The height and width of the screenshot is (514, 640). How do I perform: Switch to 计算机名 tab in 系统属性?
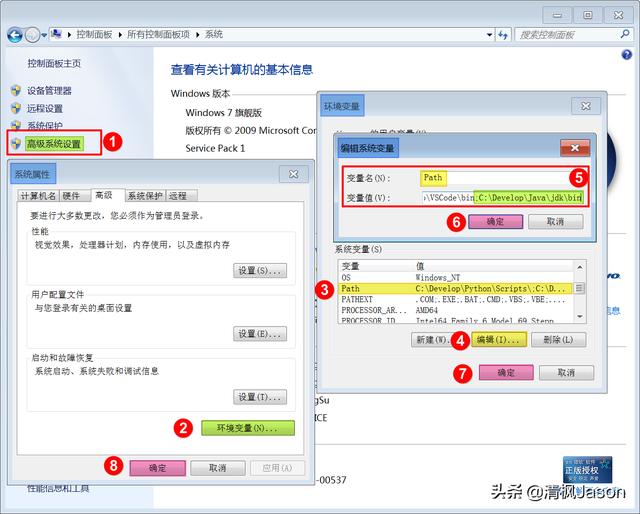[38, 196]
